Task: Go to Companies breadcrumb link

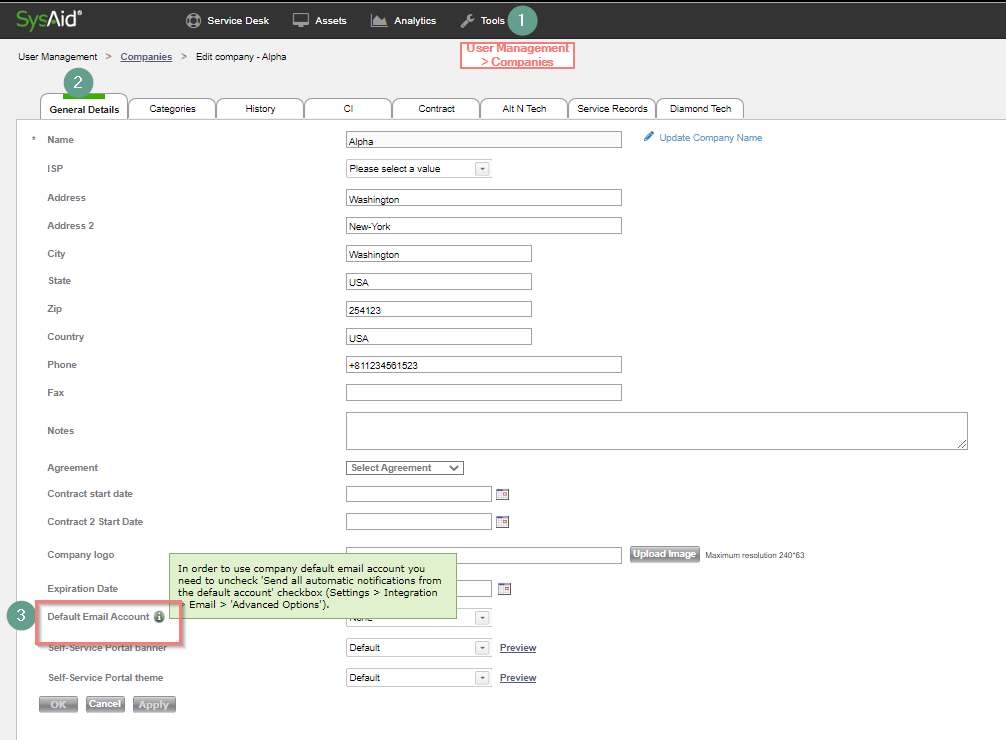Action: tap(146, 56)
